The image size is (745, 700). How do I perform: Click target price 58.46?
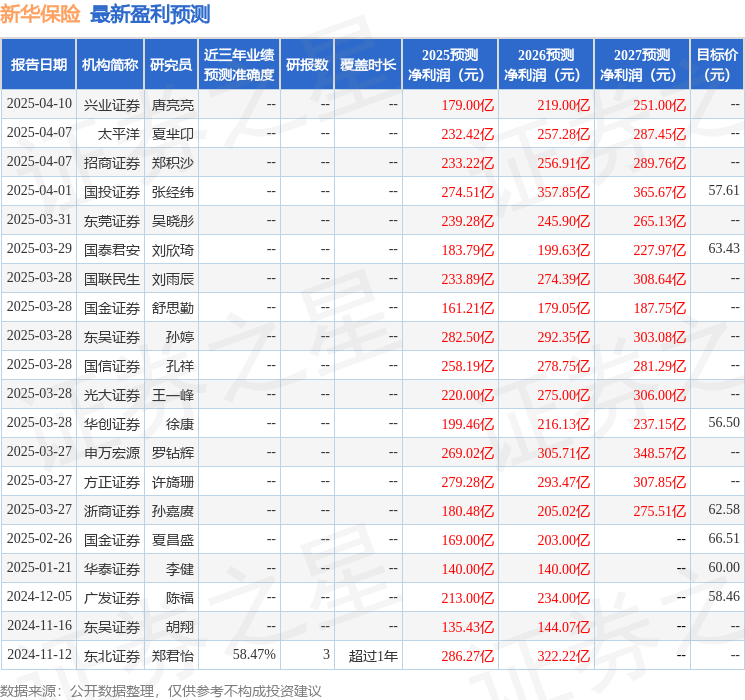724,596
